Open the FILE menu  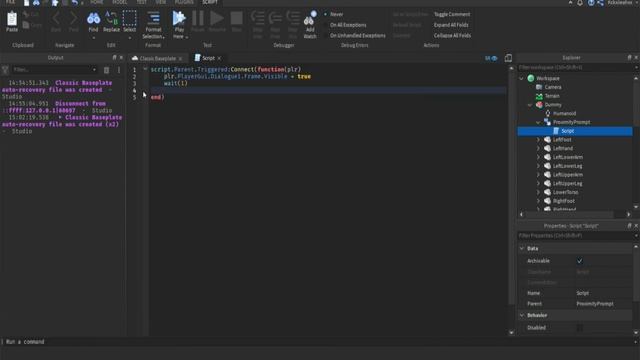tap(10, 2)
